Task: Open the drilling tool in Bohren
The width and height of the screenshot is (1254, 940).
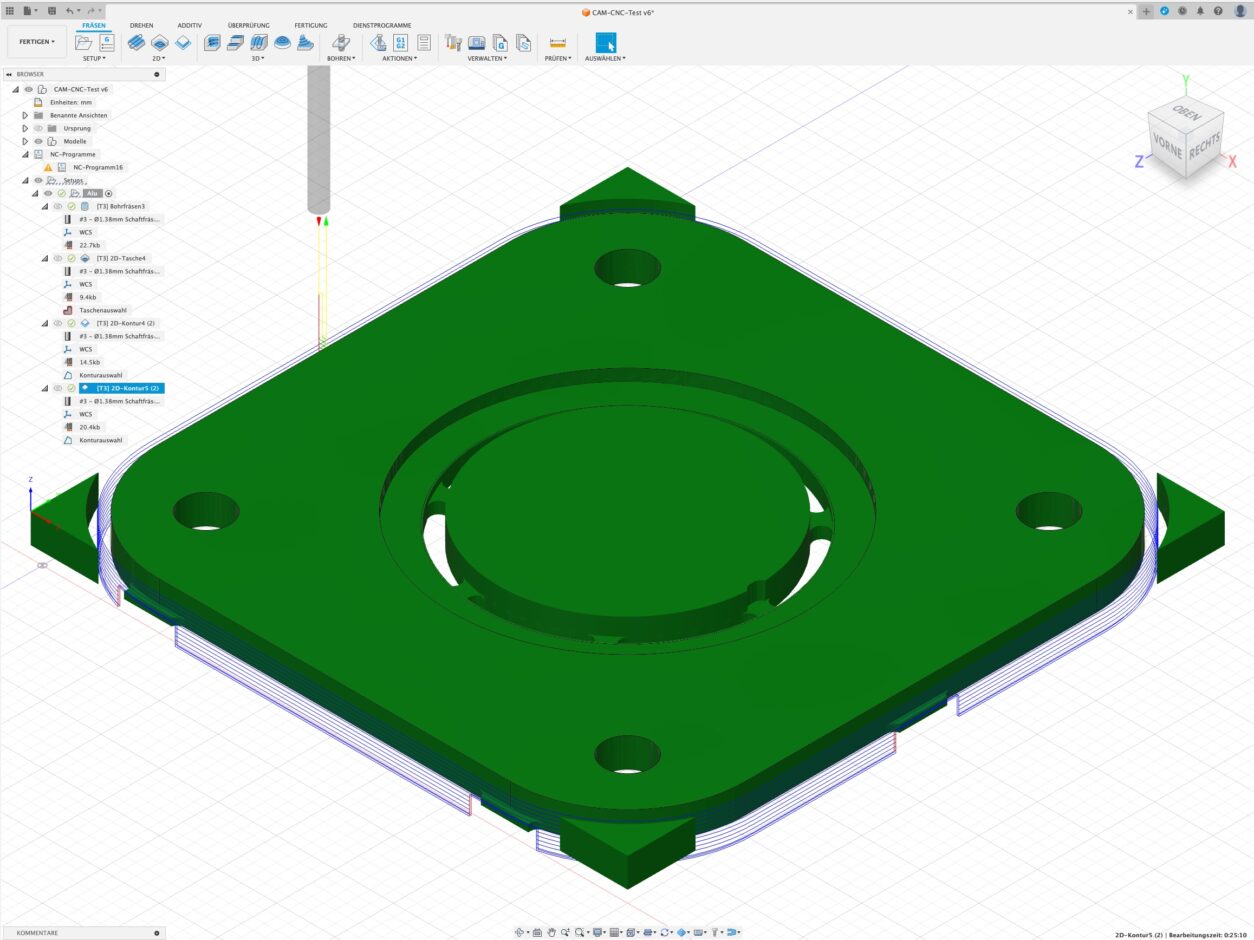Action: [340, 42]
